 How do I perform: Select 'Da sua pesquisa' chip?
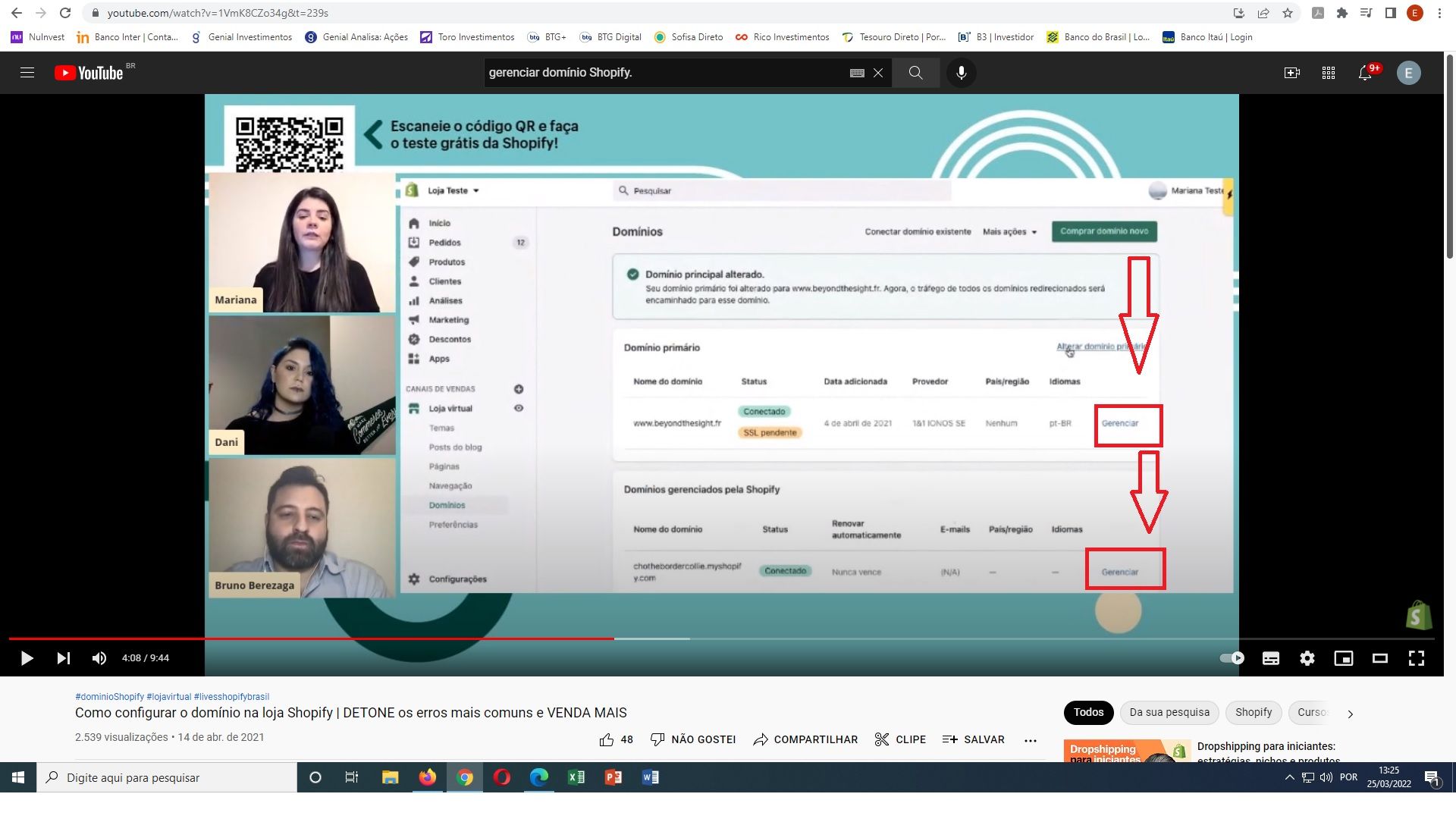click(1169, 713)
